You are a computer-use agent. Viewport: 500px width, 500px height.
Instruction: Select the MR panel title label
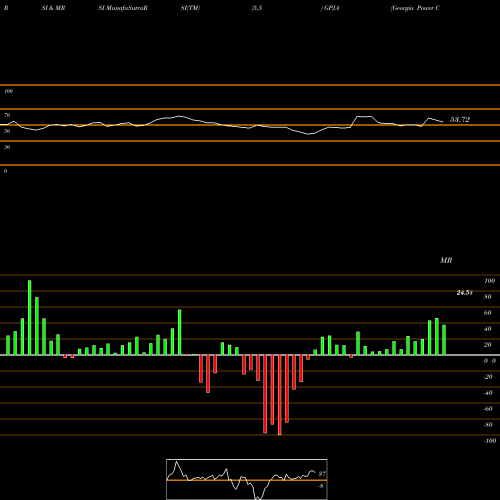coord(446,260)
